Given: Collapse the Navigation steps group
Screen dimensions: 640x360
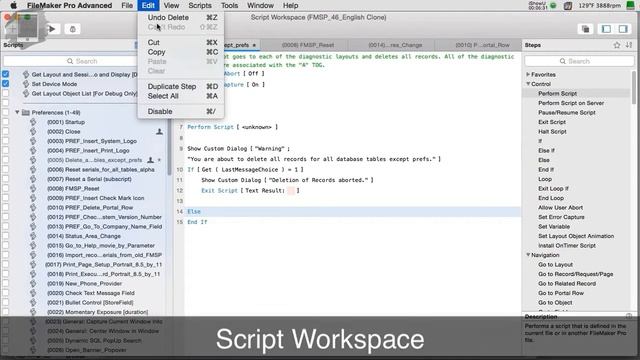Looking at the screenshot, I should 528,255.
